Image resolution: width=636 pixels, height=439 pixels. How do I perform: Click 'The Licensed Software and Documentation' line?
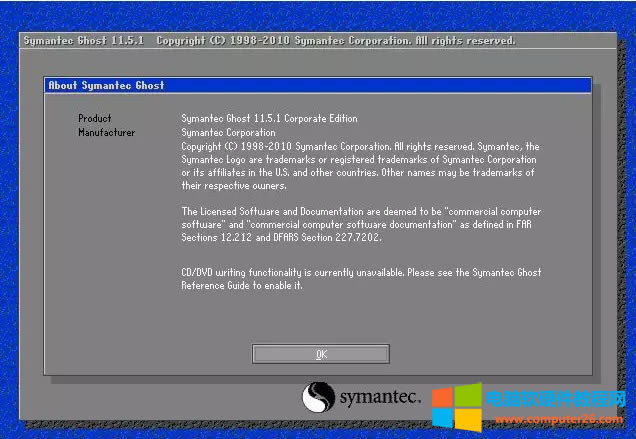(361, 211)
